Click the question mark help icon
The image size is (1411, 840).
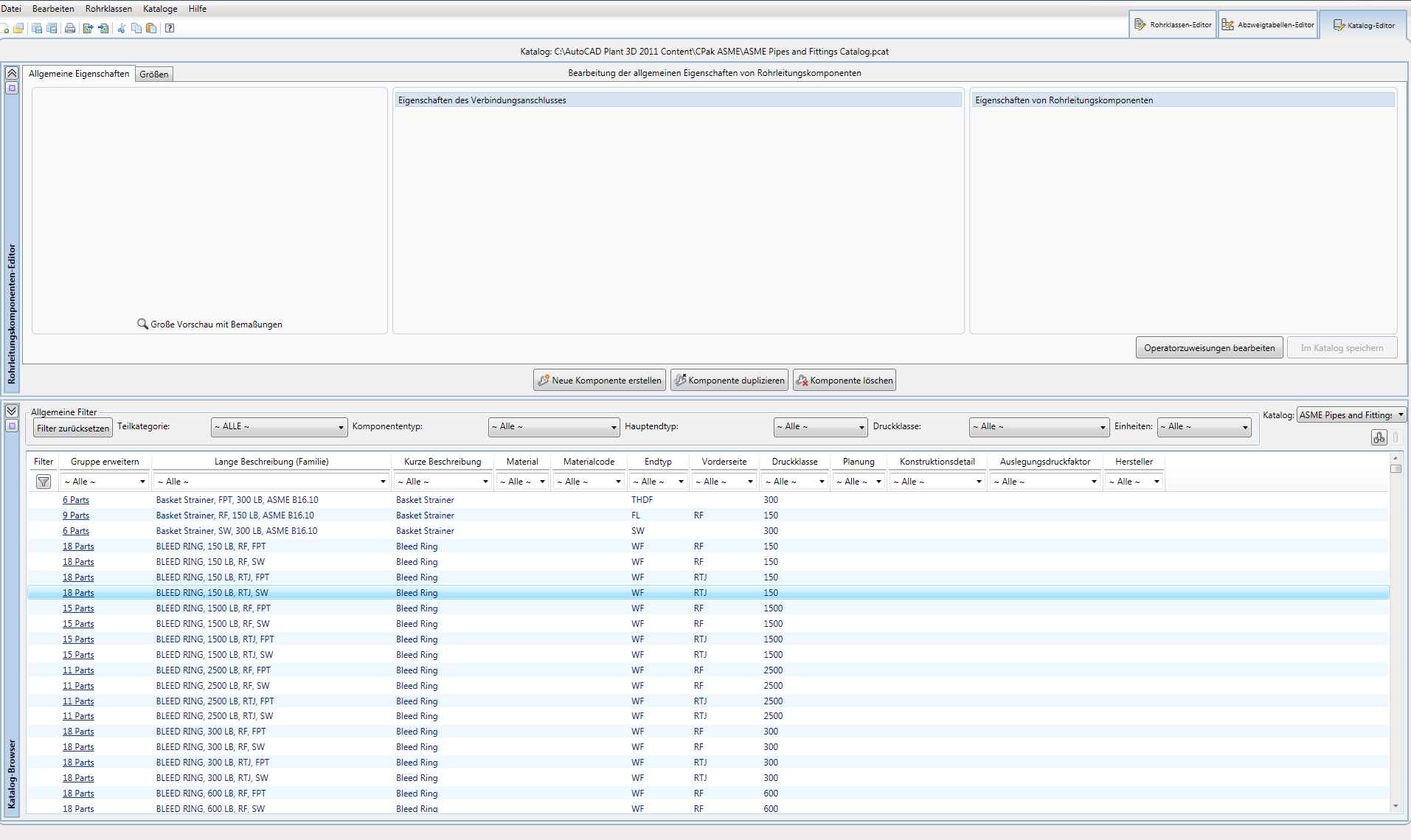[170, 28]
